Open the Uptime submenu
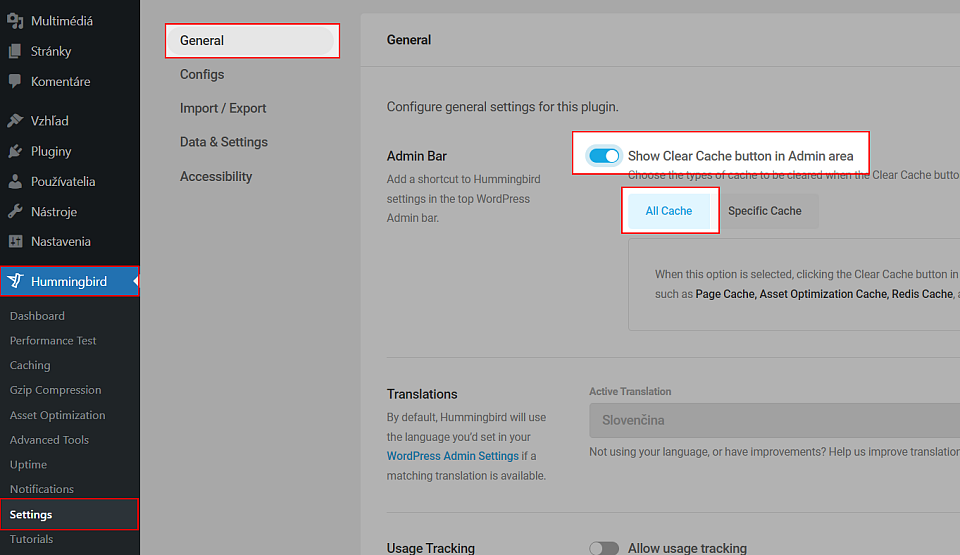Viewport: 960px width, 555px height. [28, 464]
